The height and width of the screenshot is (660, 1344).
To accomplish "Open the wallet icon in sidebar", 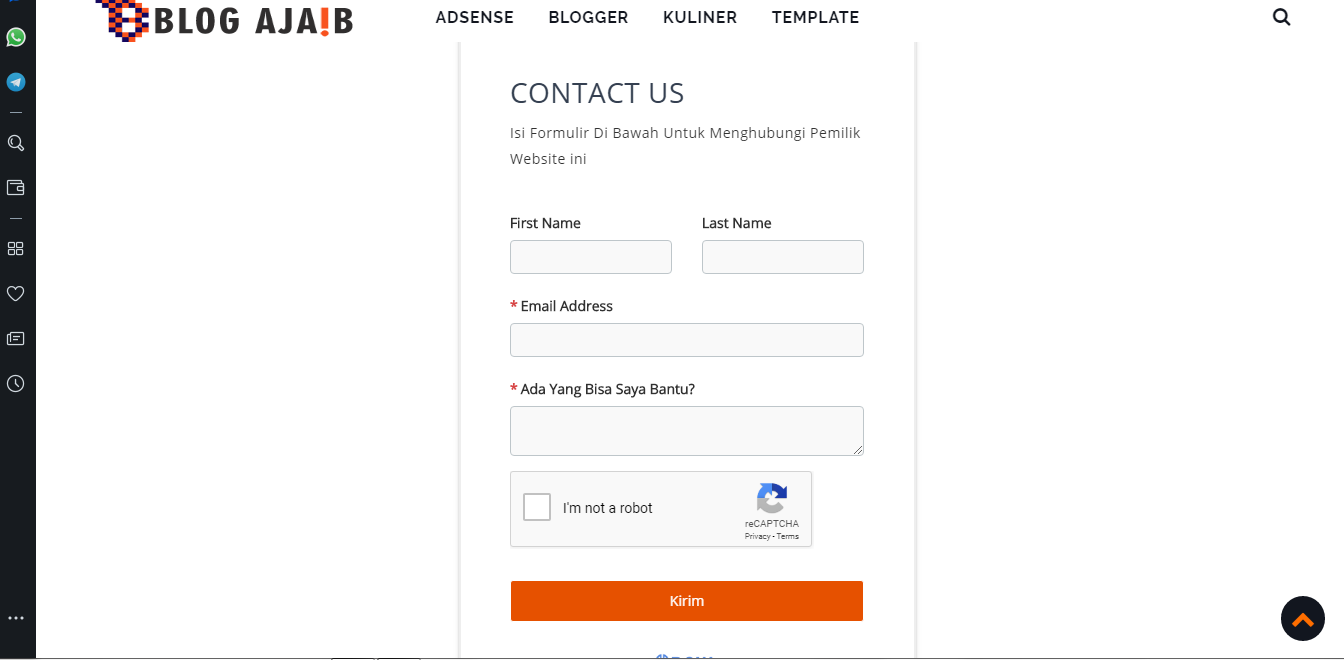I will [16, 187].
